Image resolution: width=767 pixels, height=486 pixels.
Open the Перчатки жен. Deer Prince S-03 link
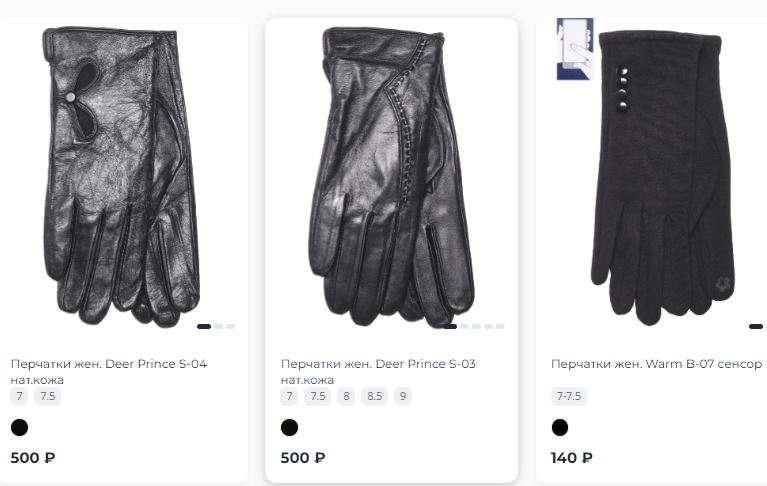click(378, 372)
